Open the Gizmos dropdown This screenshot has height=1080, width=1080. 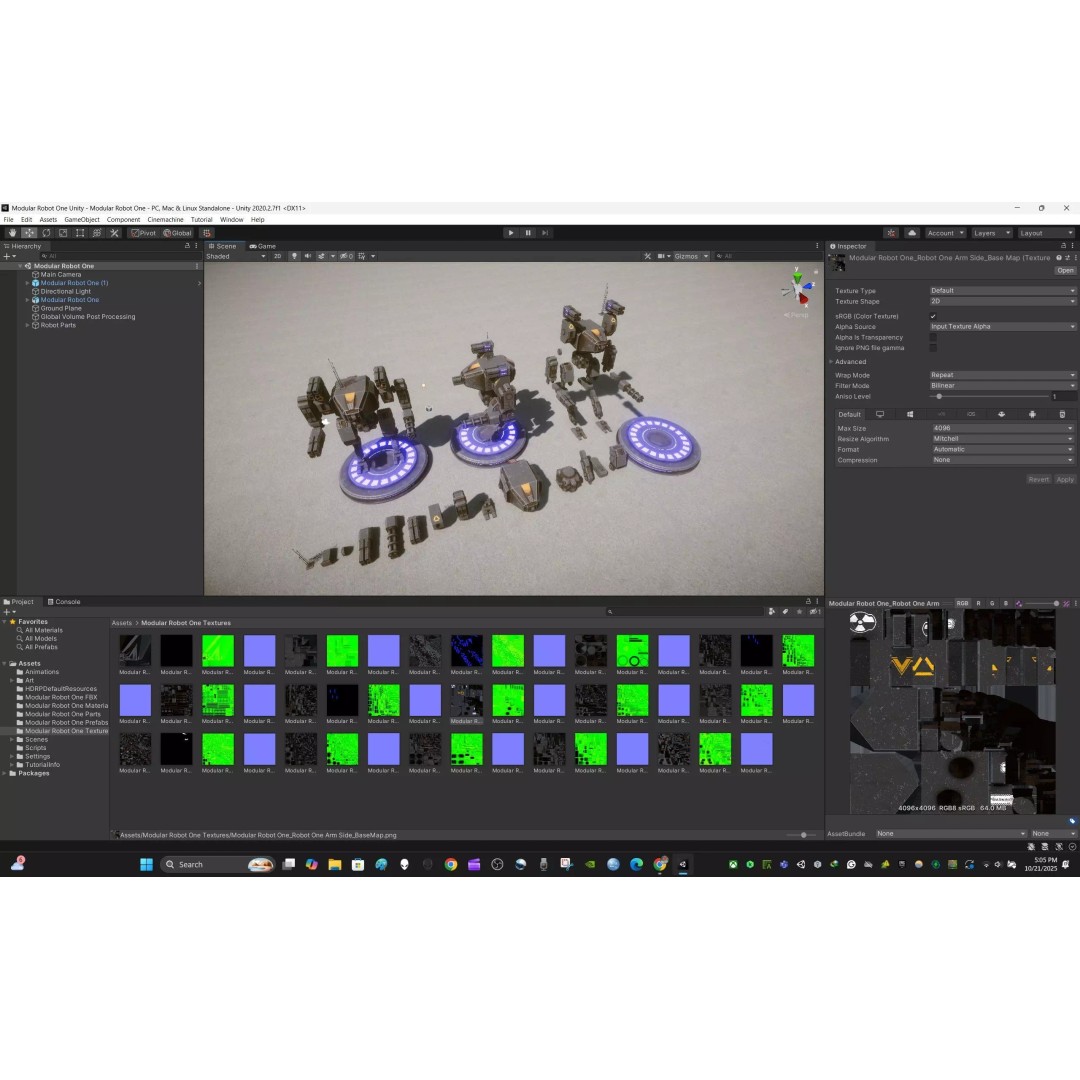pyautogui.click(x=691, y=256)
